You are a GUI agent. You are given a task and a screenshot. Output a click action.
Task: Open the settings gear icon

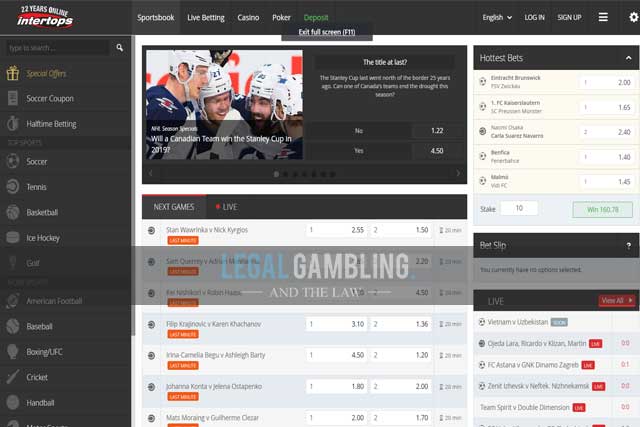[x=633, y=17]
